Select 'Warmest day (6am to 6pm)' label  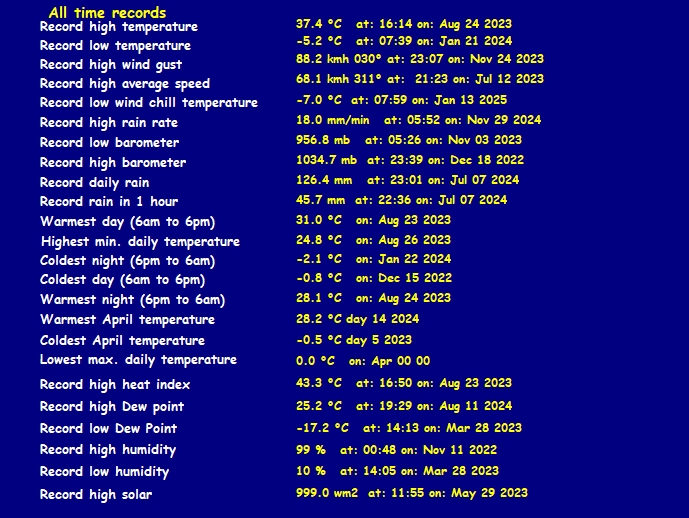pyautogui.click(x=127, y=222)
